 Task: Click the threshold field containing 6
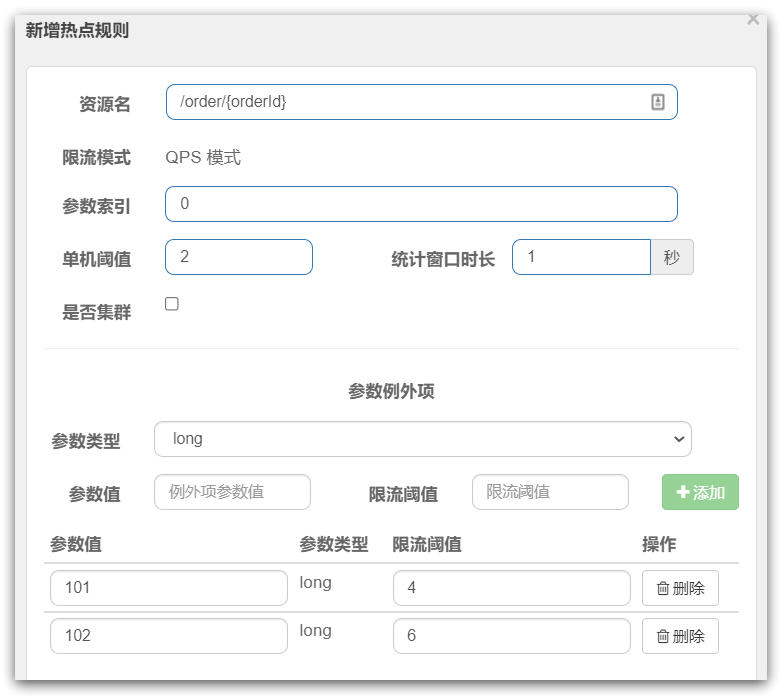click(511, 636)
